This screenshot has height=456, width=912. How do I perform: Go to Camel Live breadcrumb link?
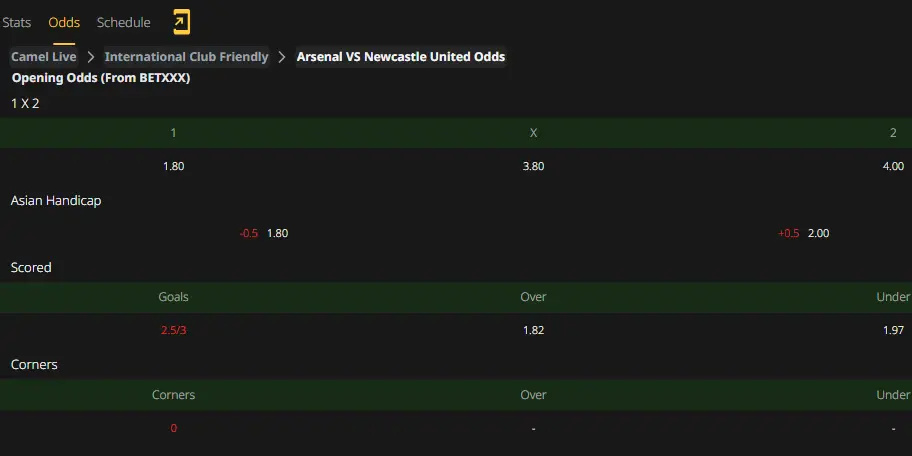coord(44,57)
